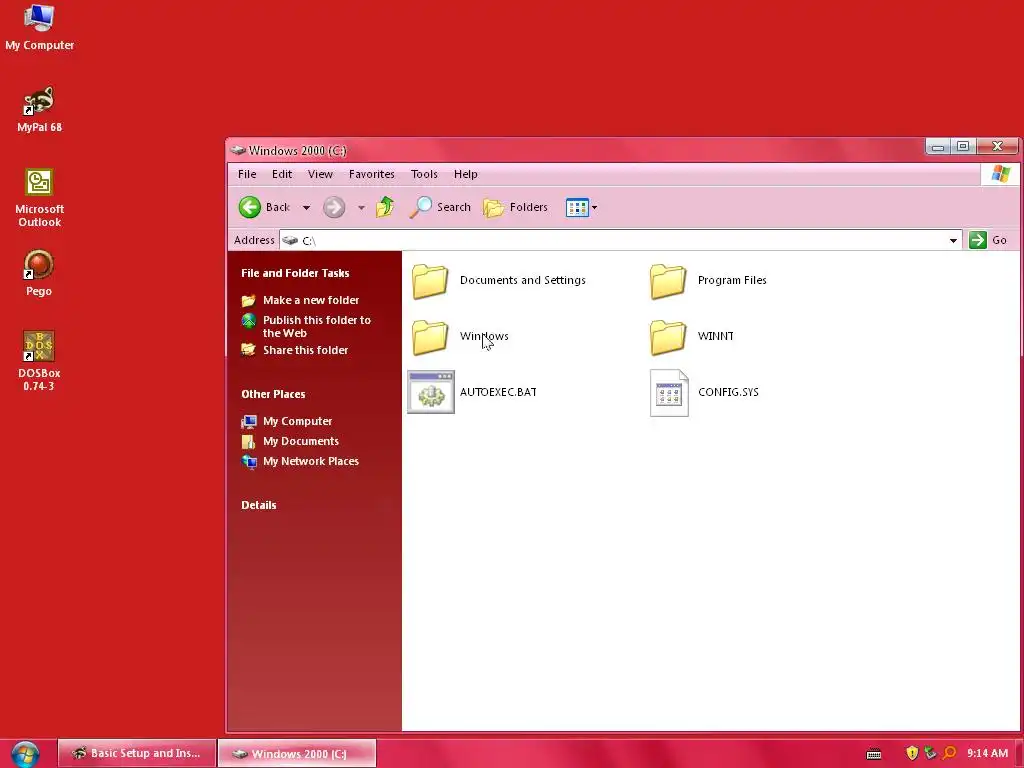
Task: Select the Microsoft Outlook desktop icon
Action: point(39,198)
